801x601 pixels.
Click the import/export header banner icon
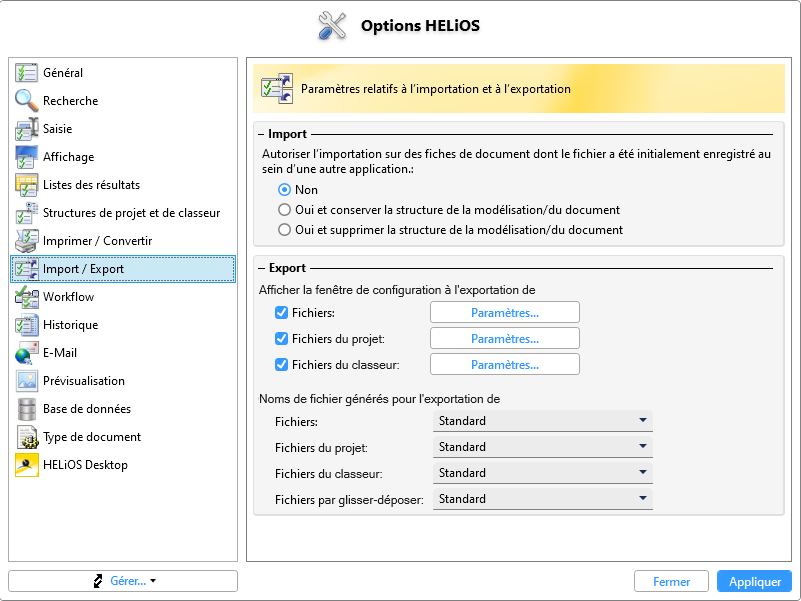point(277,88)
